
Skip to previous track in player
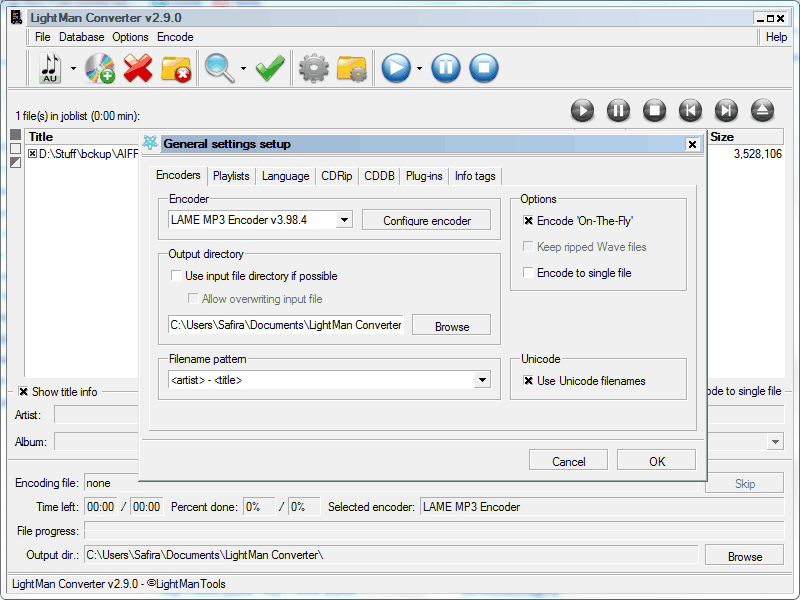pyautogui.click(x=690, y=110)
